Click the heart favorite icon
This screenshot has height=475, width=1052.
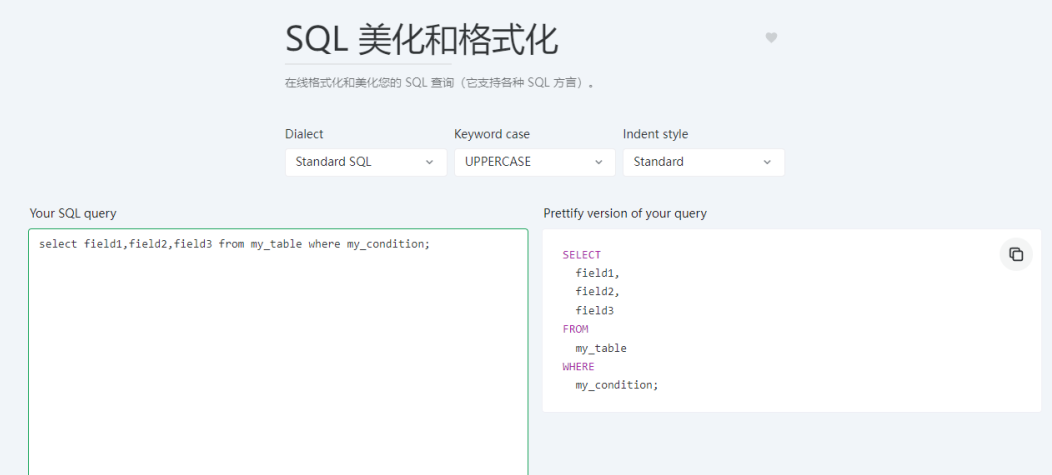pyautogui.click(x=771, y=38)
